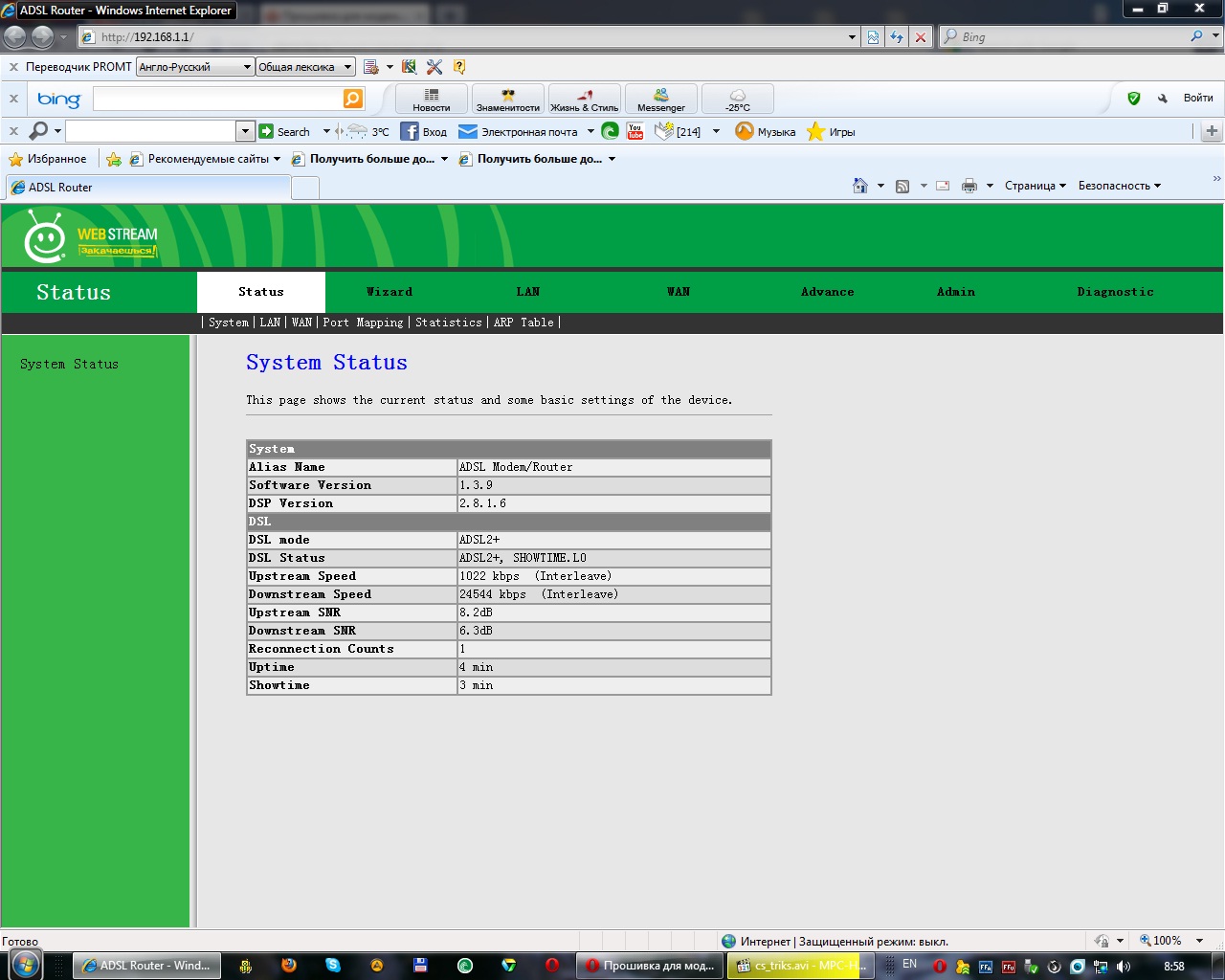
Task: Click the browser Refresh icon
Action: click(x=897, y=36)
